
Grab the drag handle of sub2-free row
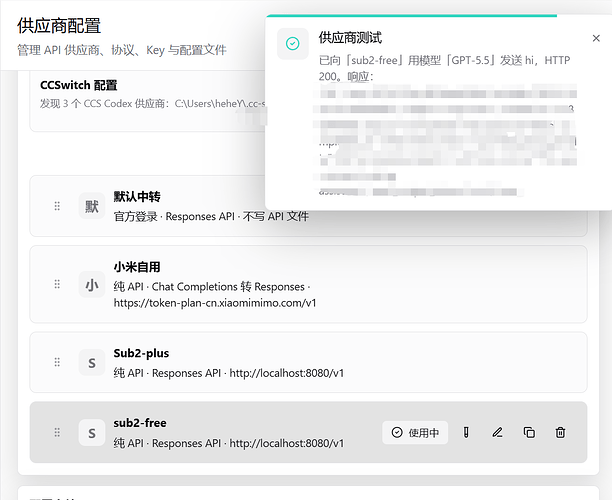tap(57, 432)
